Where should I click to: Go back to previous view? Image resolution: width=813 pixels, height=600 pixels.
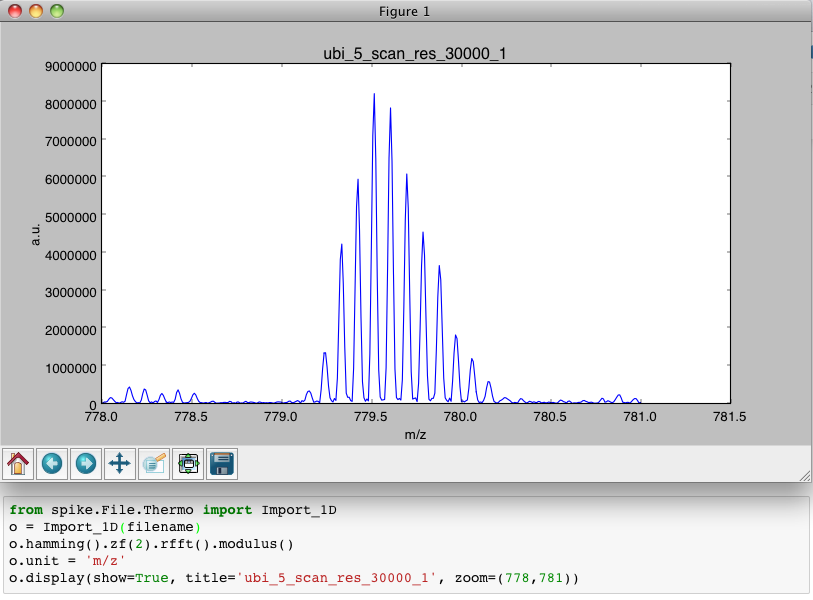[x=52, y=463]
